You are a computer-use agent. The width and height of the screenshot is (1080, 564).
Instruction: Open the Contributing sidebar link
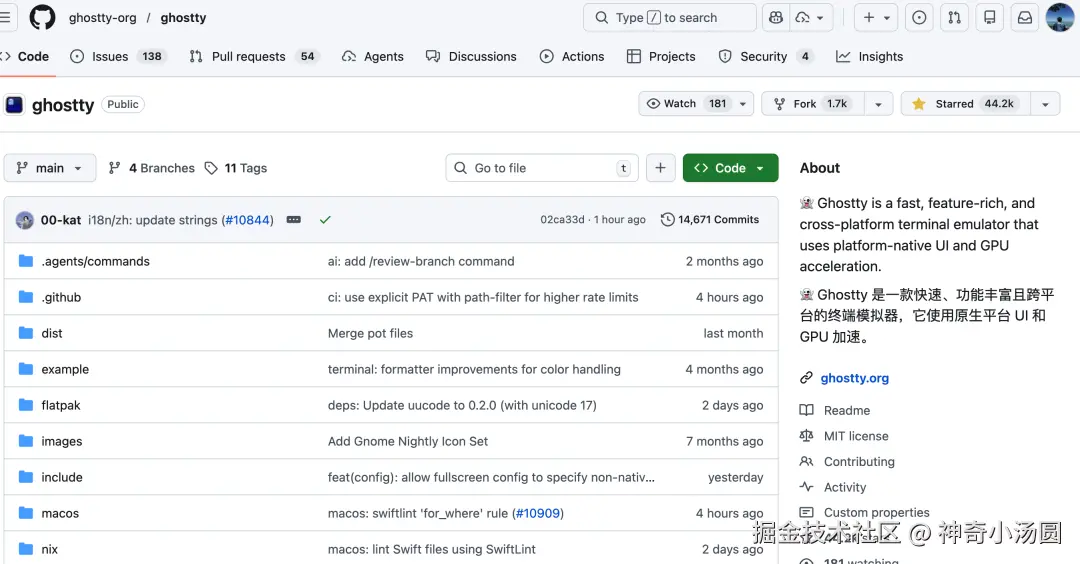click(x=847, y=461)
